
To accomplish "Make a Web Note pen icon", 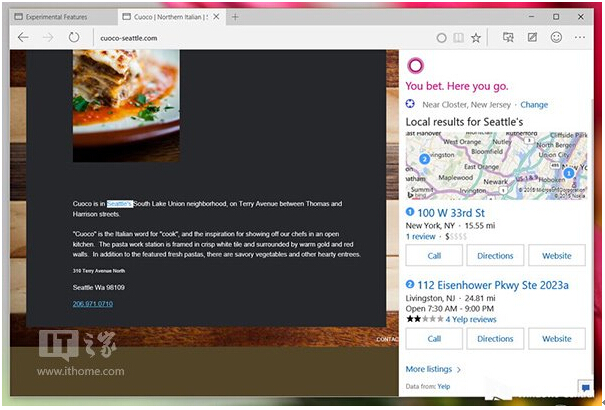I will (532, 37).
